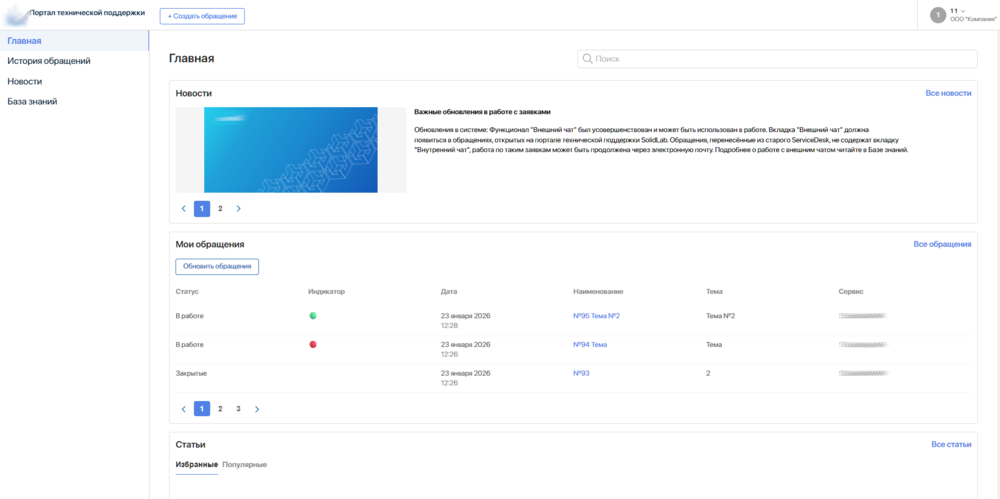Click the user avatar icon in header
Image resolution: width=1000 pixels, height=499 pixels.
[x=937, y=15]
